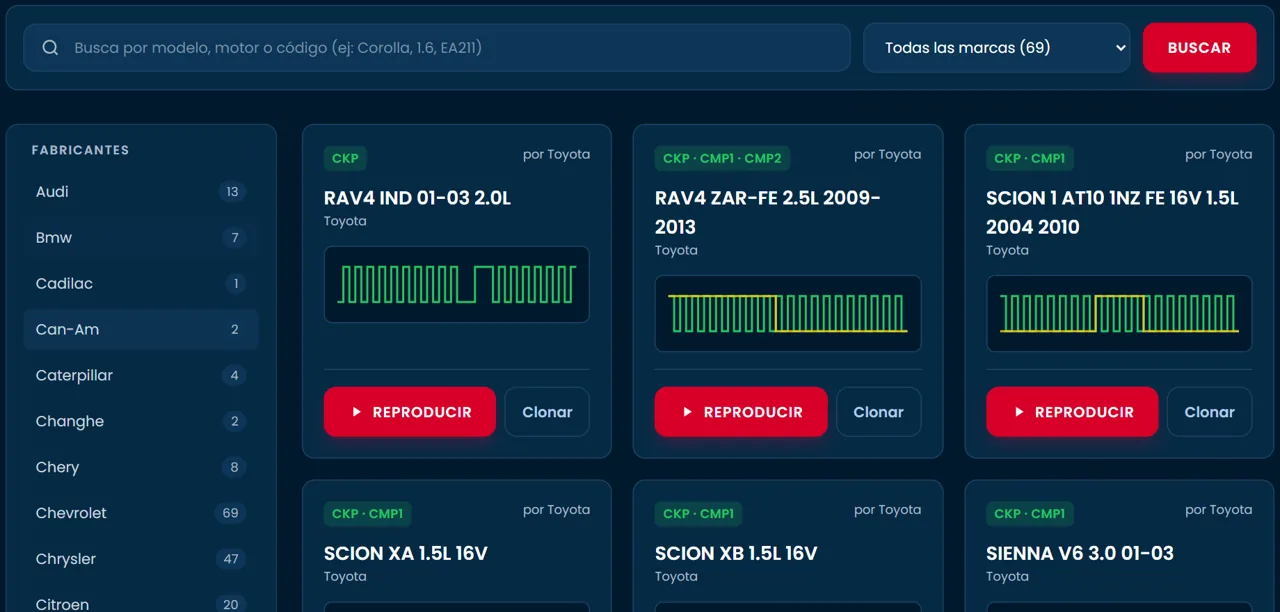
Task: Click the CKP tag on RAV4 IND card
Action: [x=345, y=158]
